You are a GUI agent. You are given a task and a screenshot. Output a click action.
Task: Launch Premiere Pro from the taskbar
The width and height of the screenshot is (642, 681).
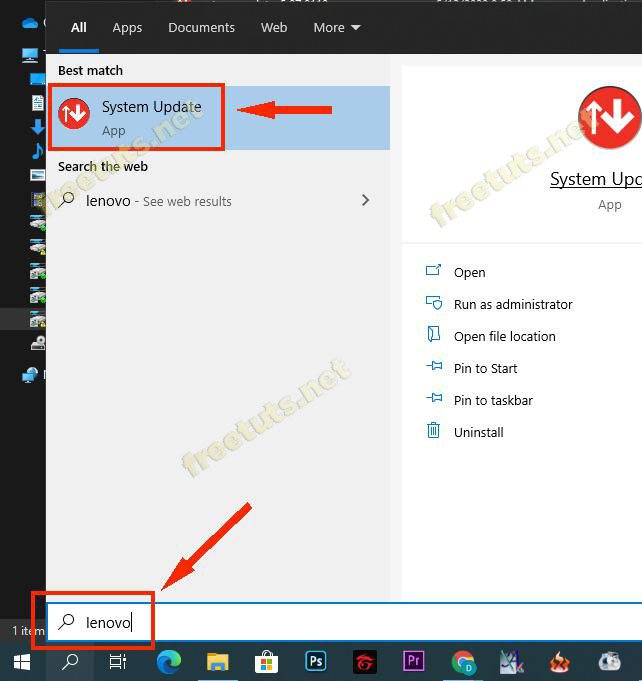point(414,661)
